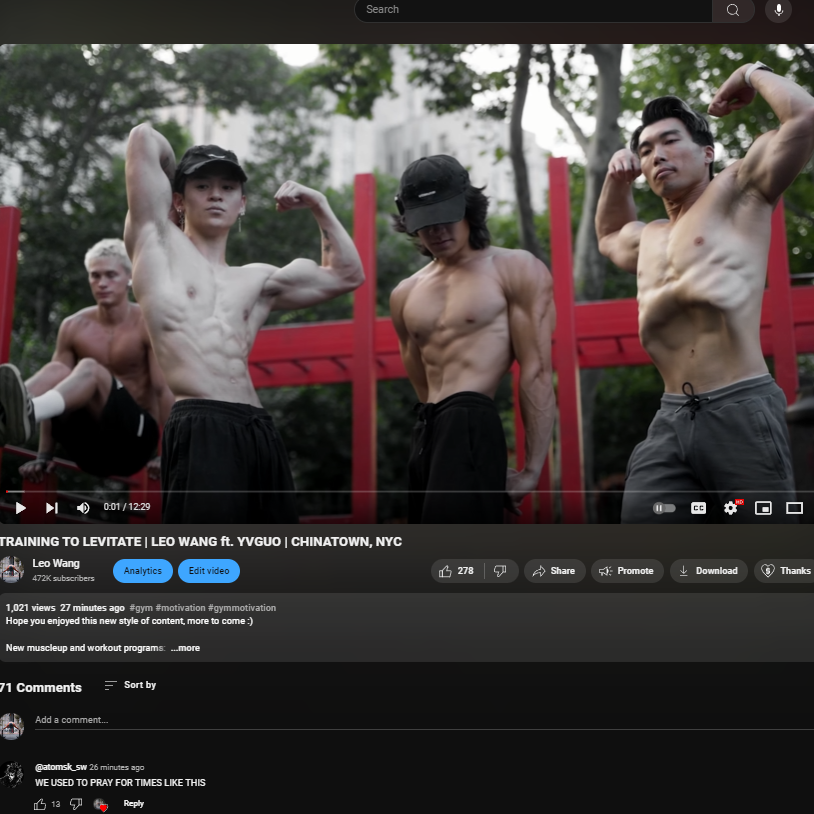Share this video
Viewport: 814px width, 814px height.
pos(554,571)
